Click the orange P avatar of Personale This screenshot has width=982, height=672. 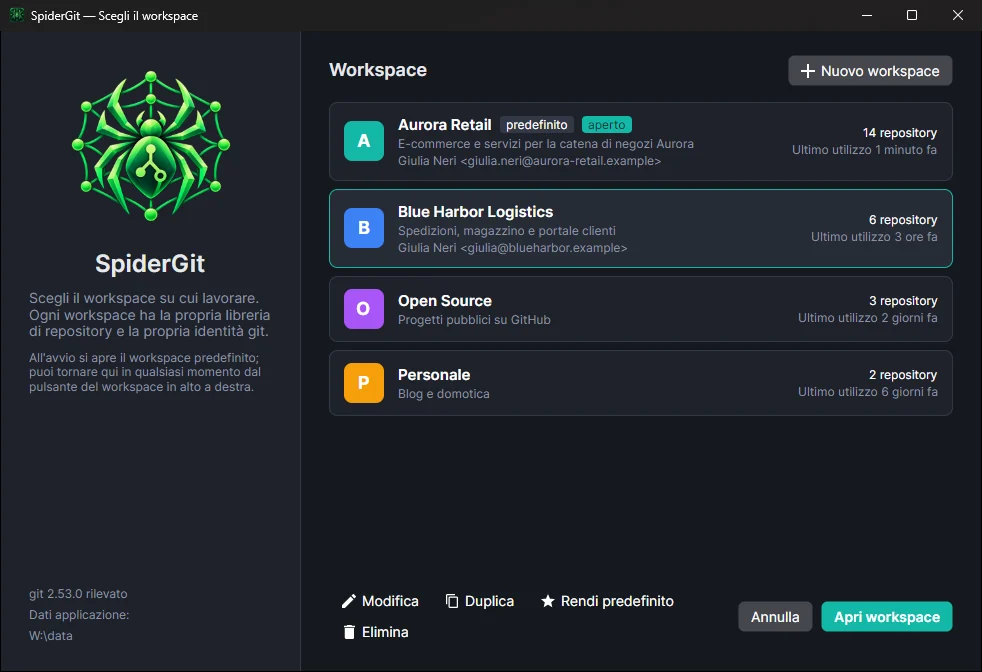pyautogui.click(x=364, y=383)
